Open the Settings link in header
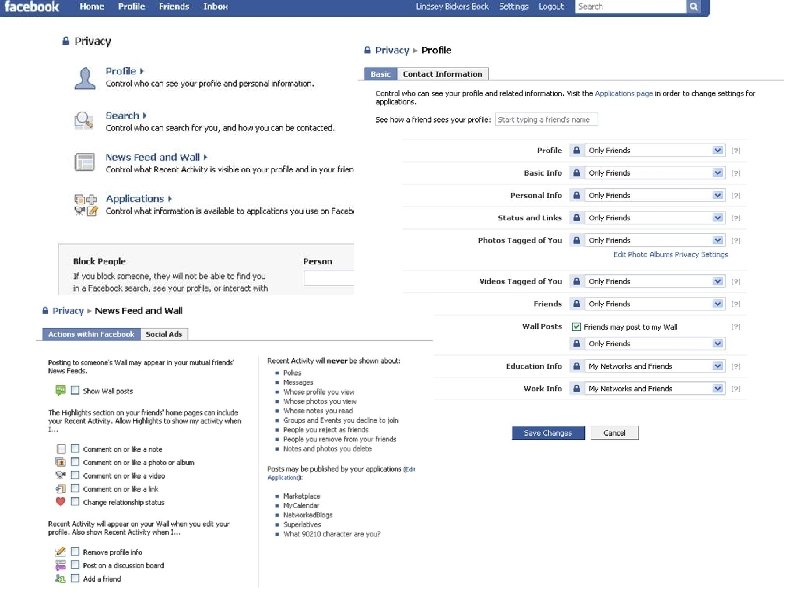The height and width of the screenshot is (600, 800). click(514, 7)
